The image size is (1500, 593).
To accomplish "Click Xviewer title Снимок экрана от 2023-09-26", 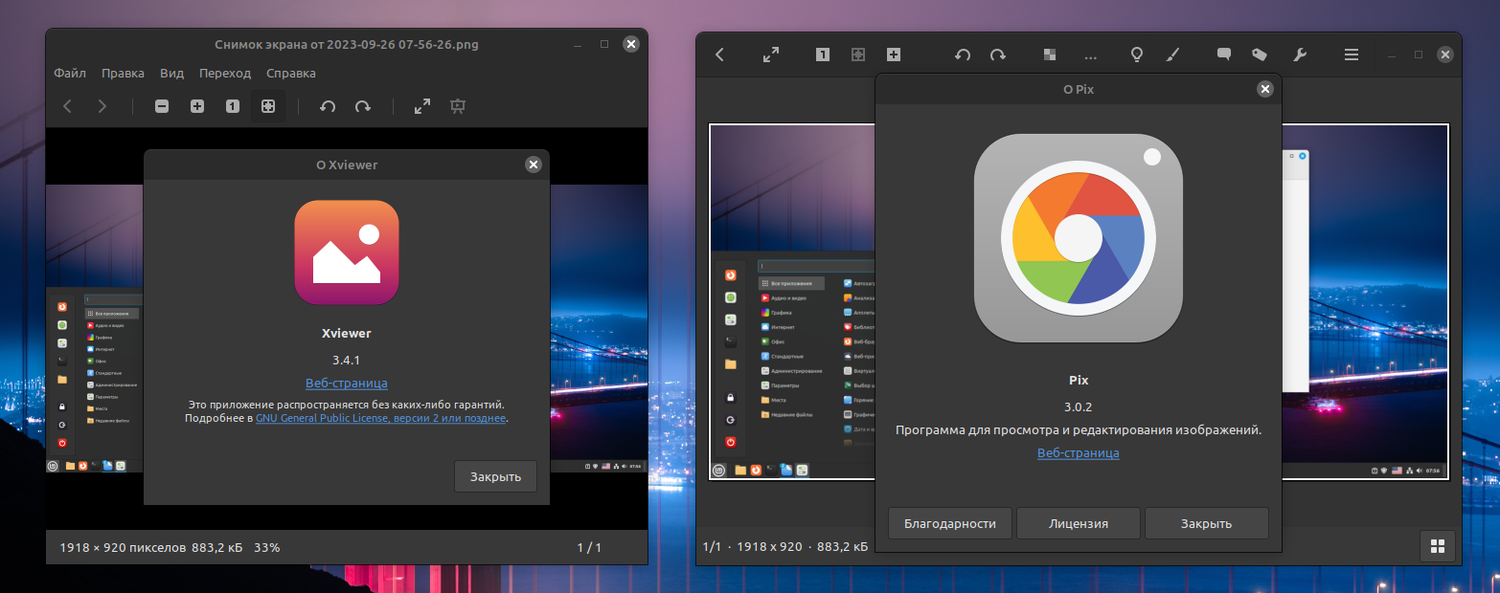I will (x=346, y=44).
